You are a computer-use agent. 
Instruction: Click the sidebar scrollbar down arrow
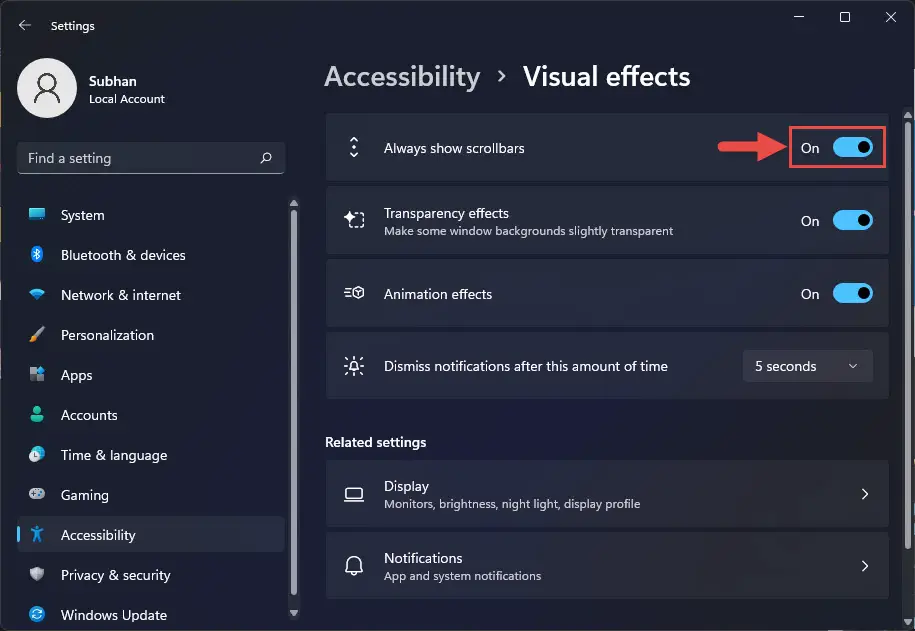point(294,613)
